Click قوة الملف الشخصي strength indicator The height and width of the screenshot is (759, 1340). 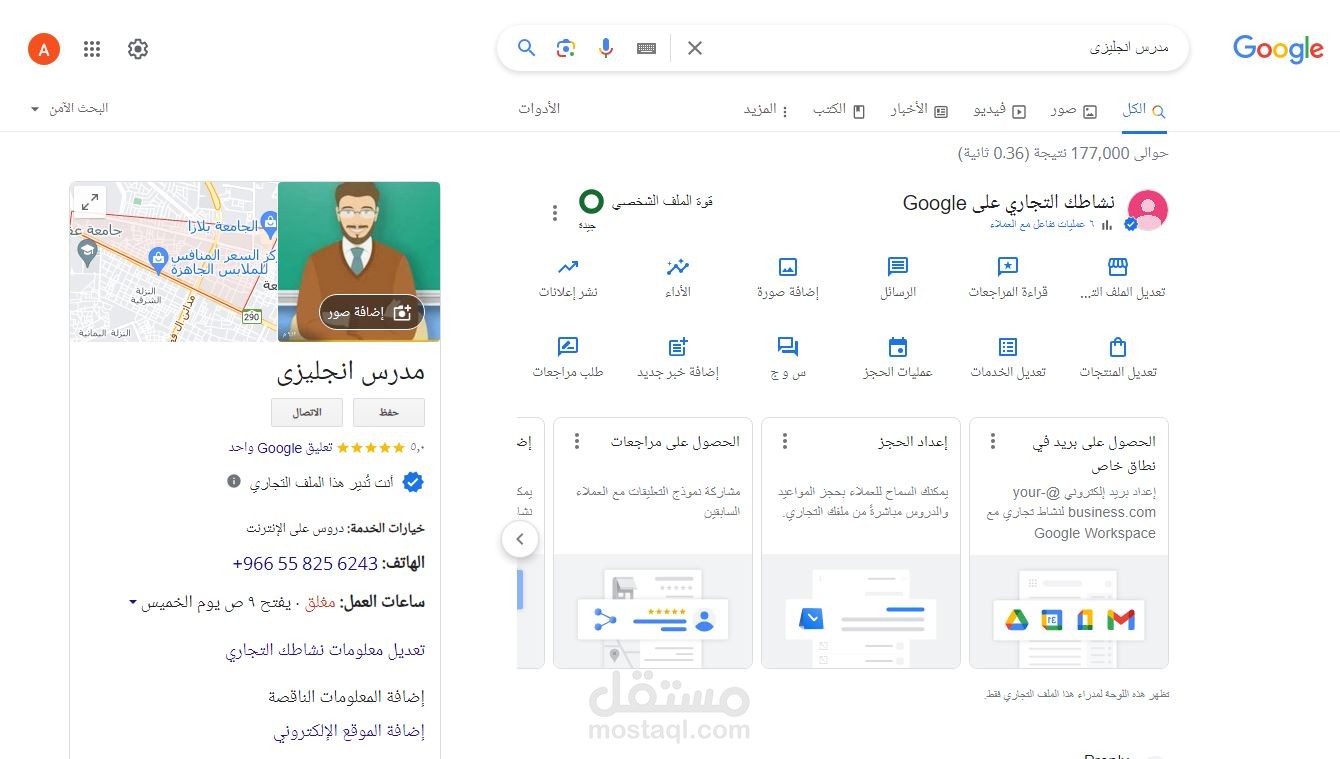tap(646, 210)
